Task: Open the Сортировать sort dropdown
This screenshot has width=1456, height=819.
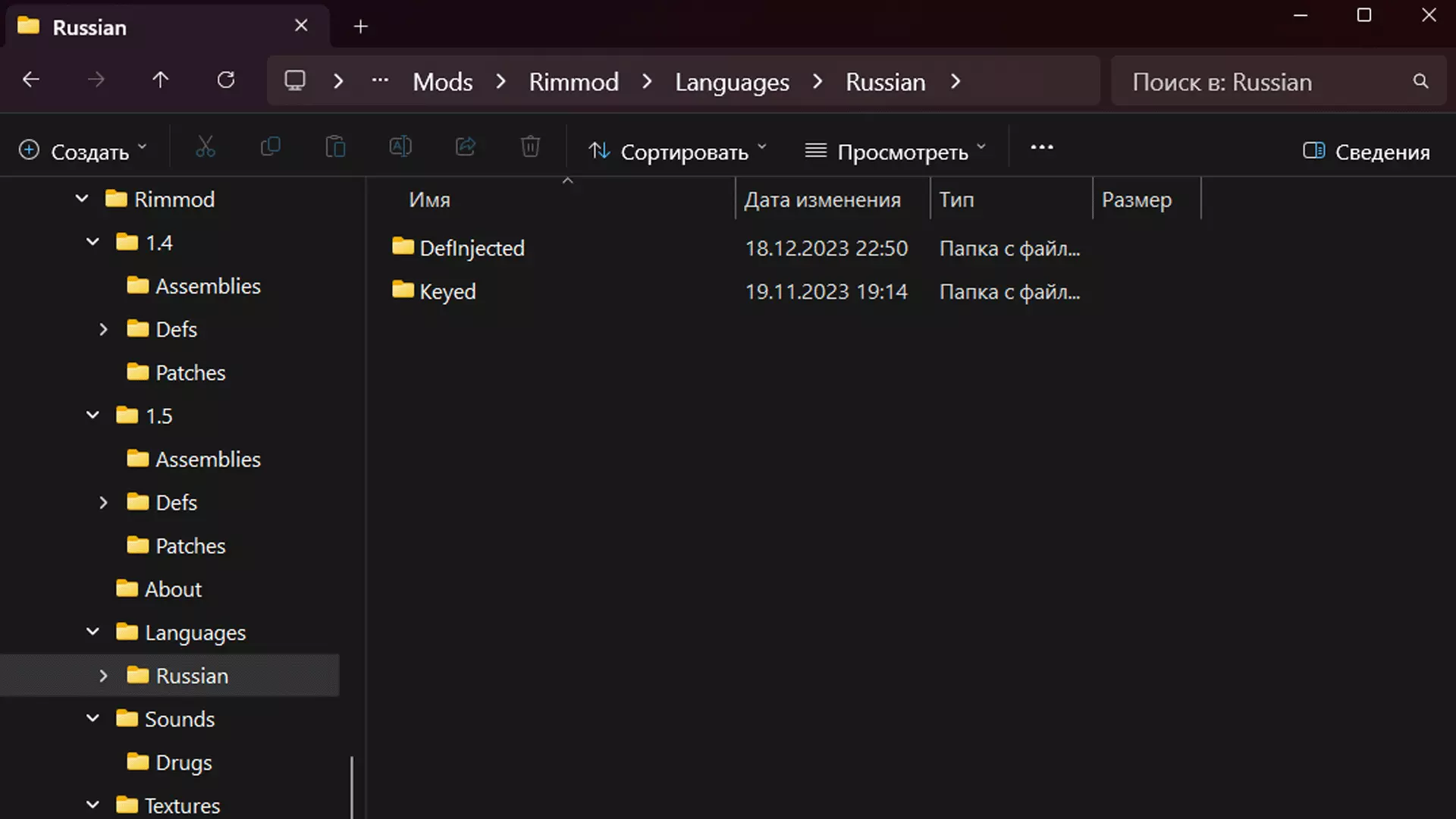Action: tap(677, 152)
